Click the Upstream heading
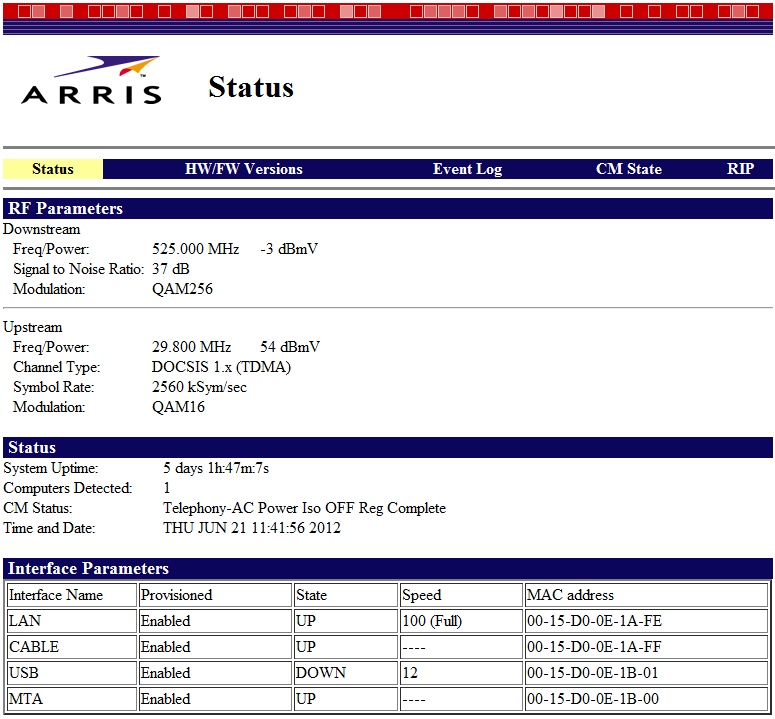Image resolution: width=775 pixels, height=719 pixels. pos(33,327)
